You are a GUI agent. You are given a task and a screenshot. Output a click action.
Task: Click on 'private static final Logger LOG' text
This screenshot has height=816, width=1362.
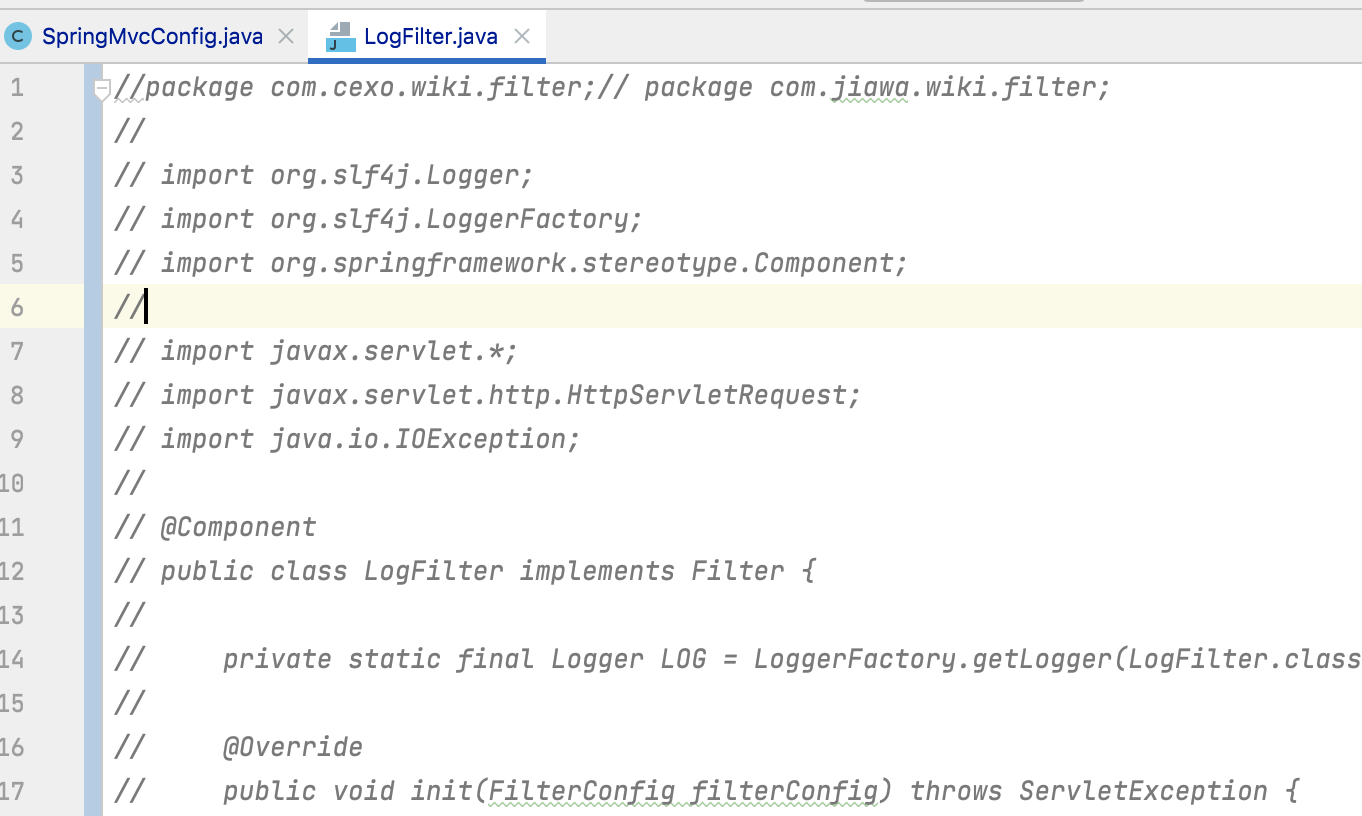(464, 659)
